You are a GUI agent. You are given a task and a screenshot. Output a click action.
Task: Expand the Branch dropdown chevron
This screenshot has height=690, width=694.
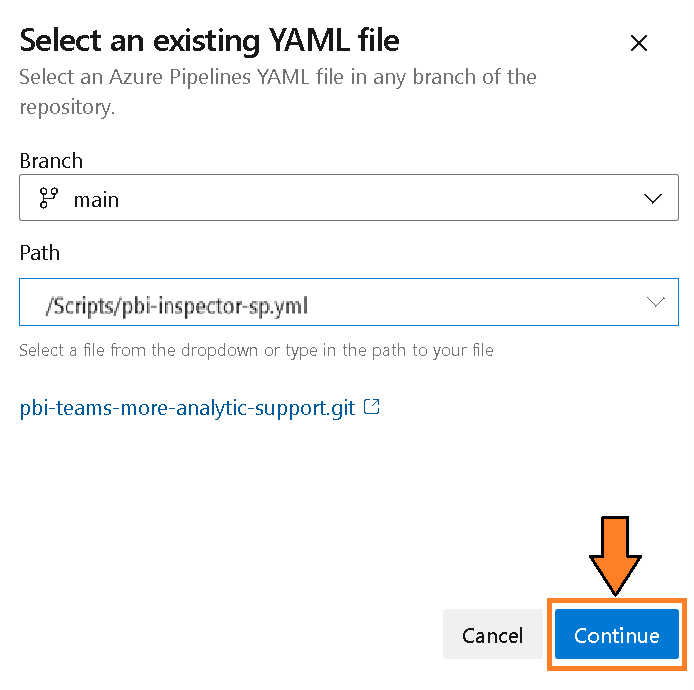coord(654,199)
